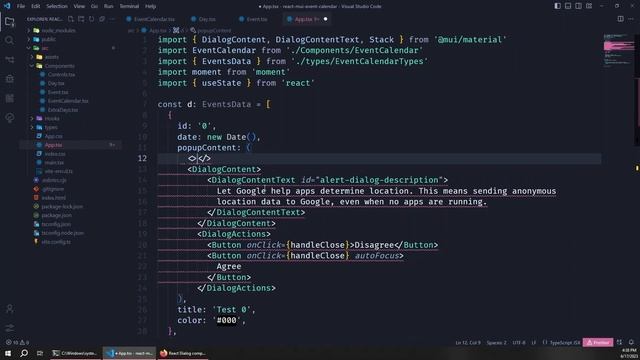Open Windows taskbar search
Image resolution: width=640 pixels, height=360 pixels.
tap(24, 353)
